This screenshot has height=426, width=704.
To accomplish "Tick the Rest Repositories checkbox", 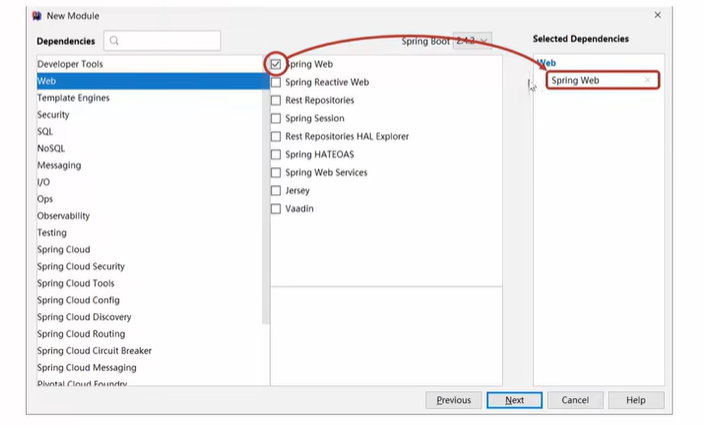I will (x=276, y=100).
